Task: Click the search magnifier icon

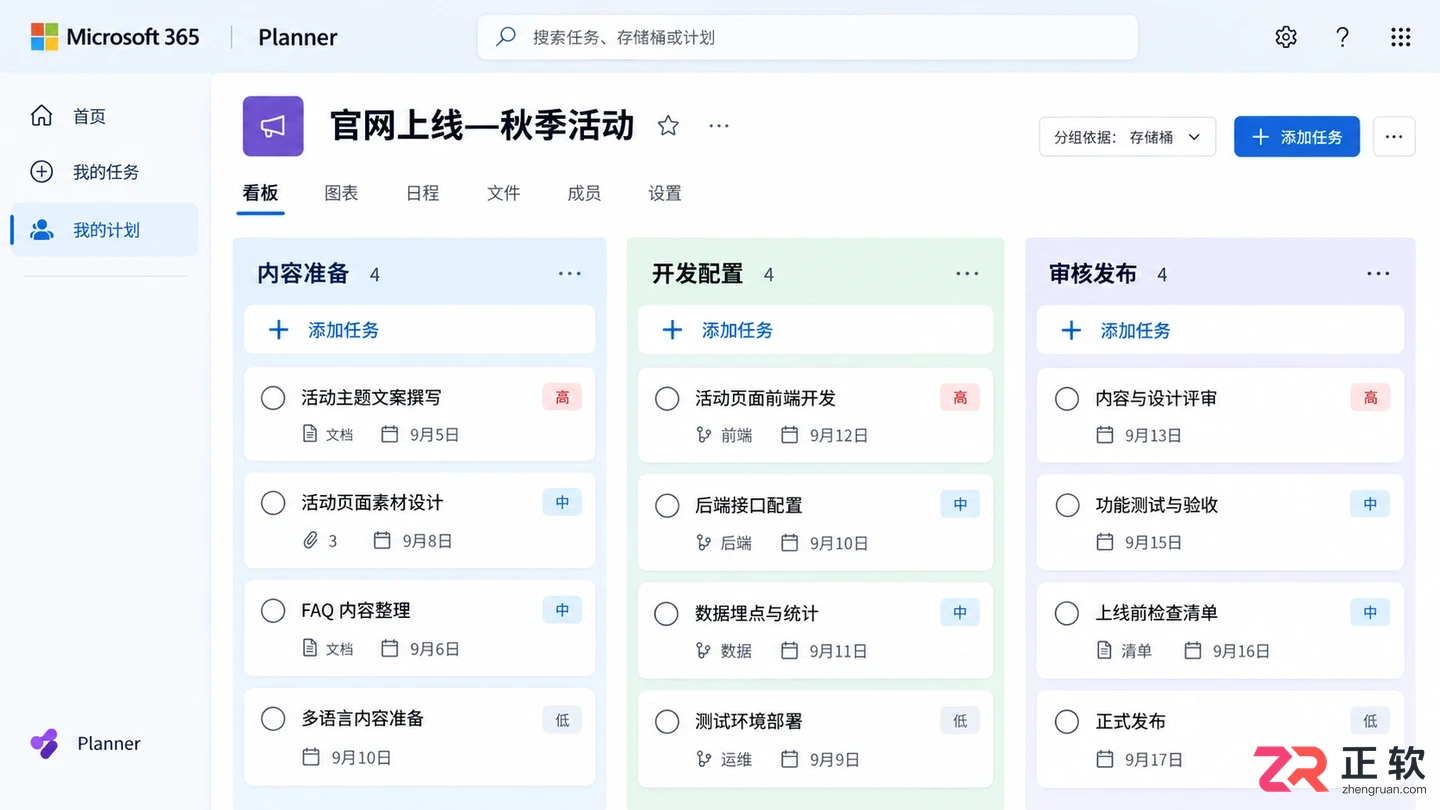Action: coord(506,37)
